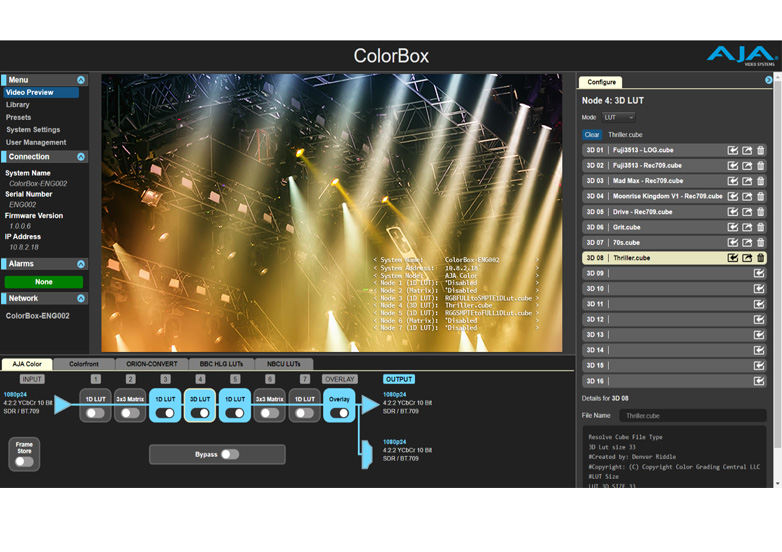Viewport: 782px width, 552px height.
Task: Click import icon for 3D 06 Grit.cube
Action: coord(733,227)
